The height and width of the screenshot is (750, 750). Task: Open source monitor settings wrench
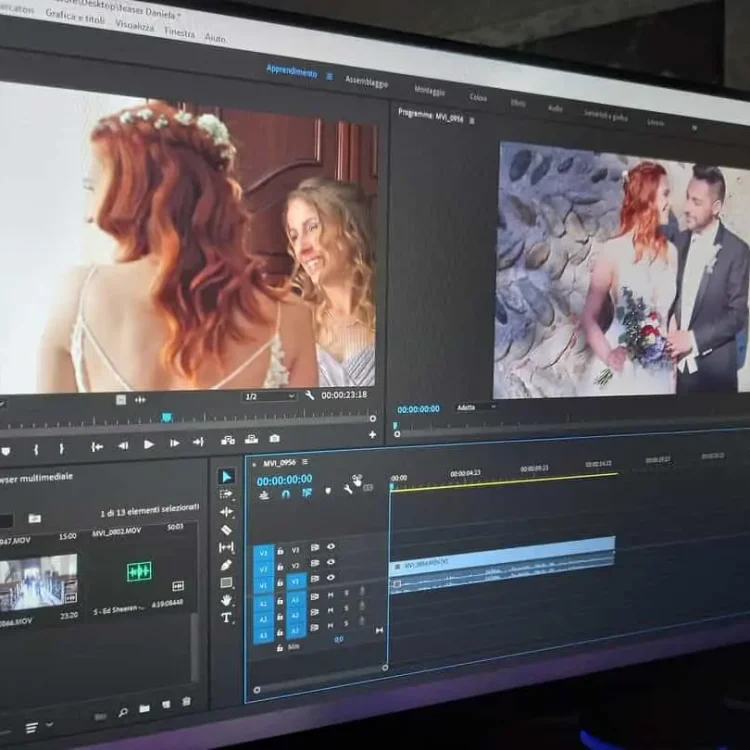309,395
